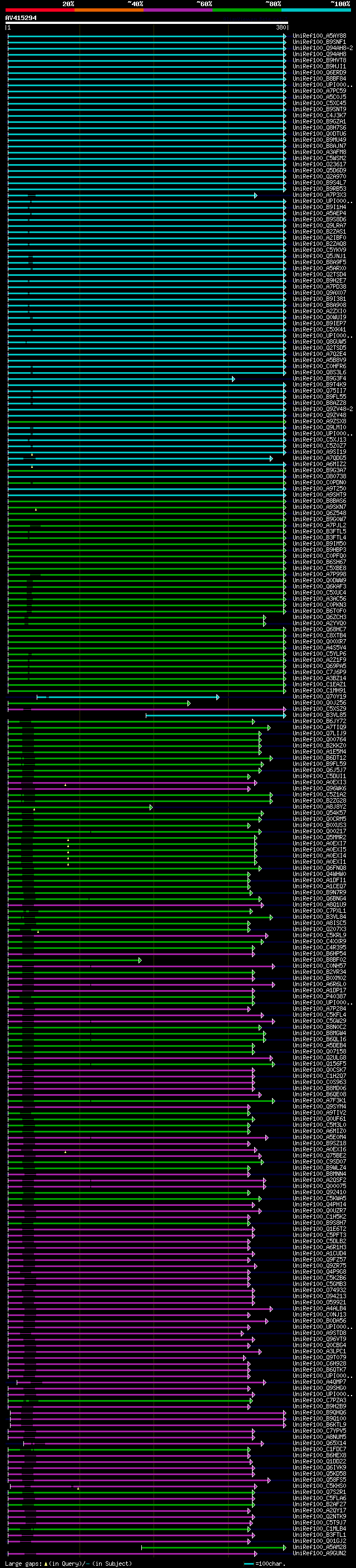Click the purple ~60% identity legend bar
356x1568 pixels.
tap(179, 11)
